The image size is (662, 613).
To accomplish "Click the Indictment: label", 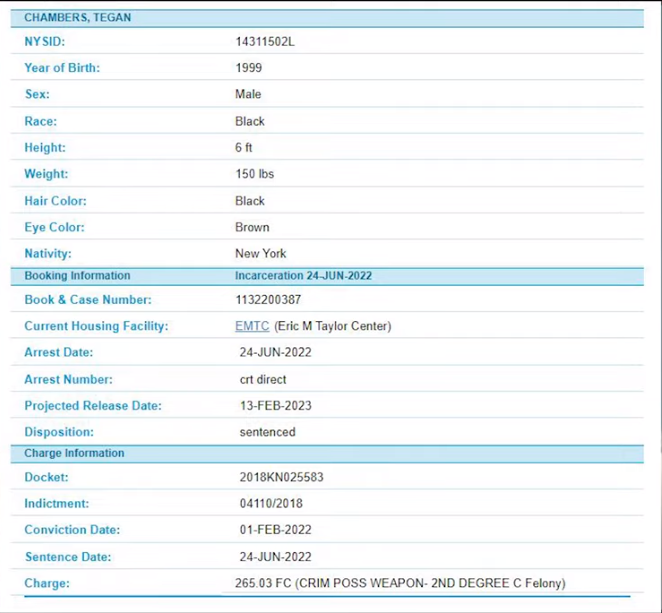I will [x=57, y=503].
